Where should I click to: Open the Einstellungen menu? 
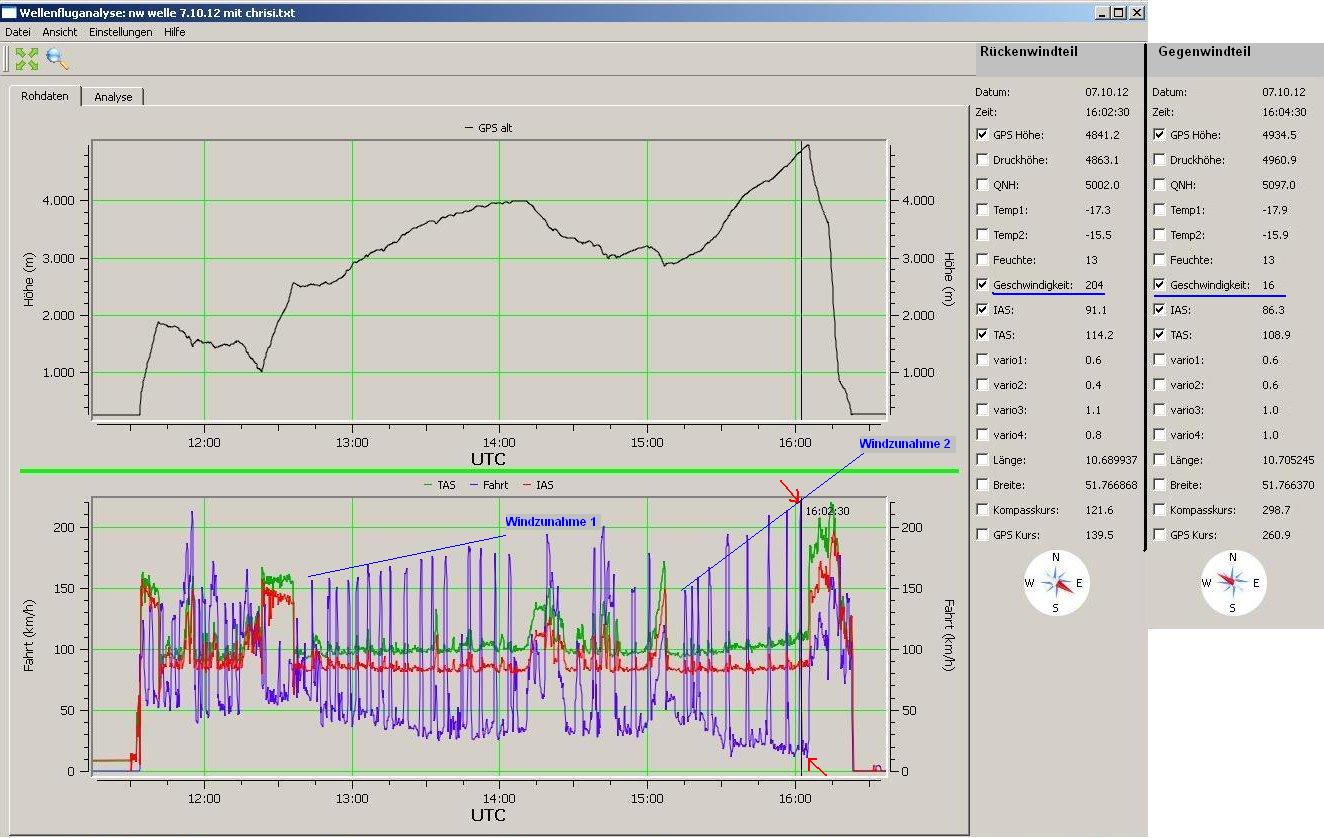(x=120, y=32)
